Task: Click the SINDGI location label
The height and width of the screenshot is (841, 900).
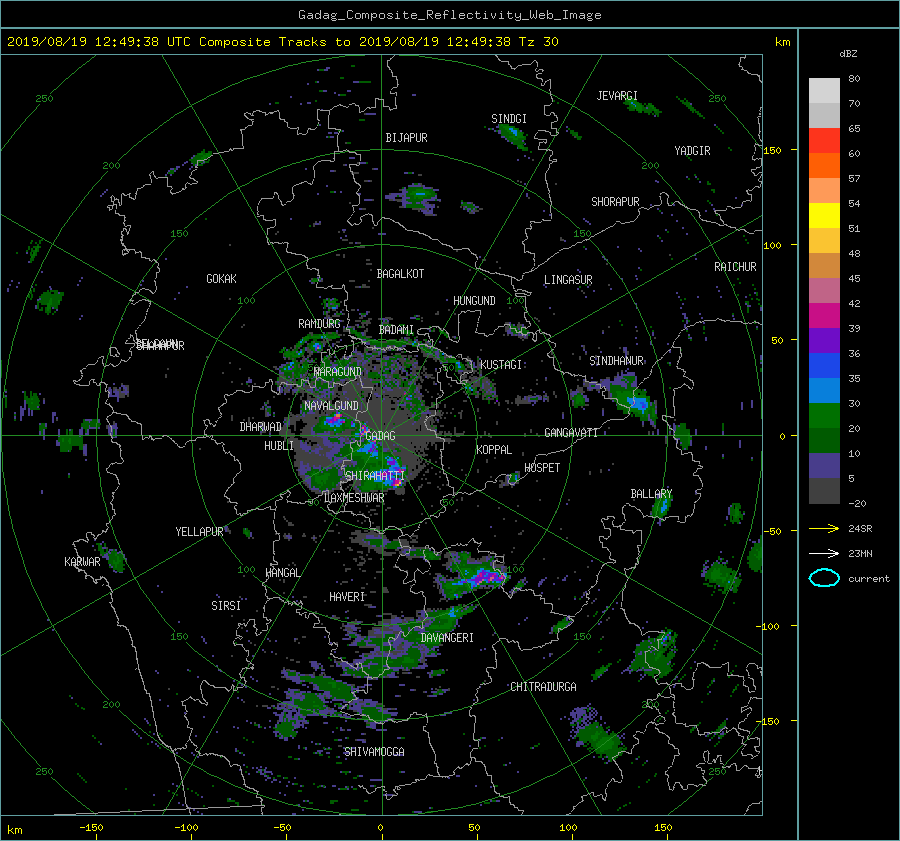Action: [509, 119]
